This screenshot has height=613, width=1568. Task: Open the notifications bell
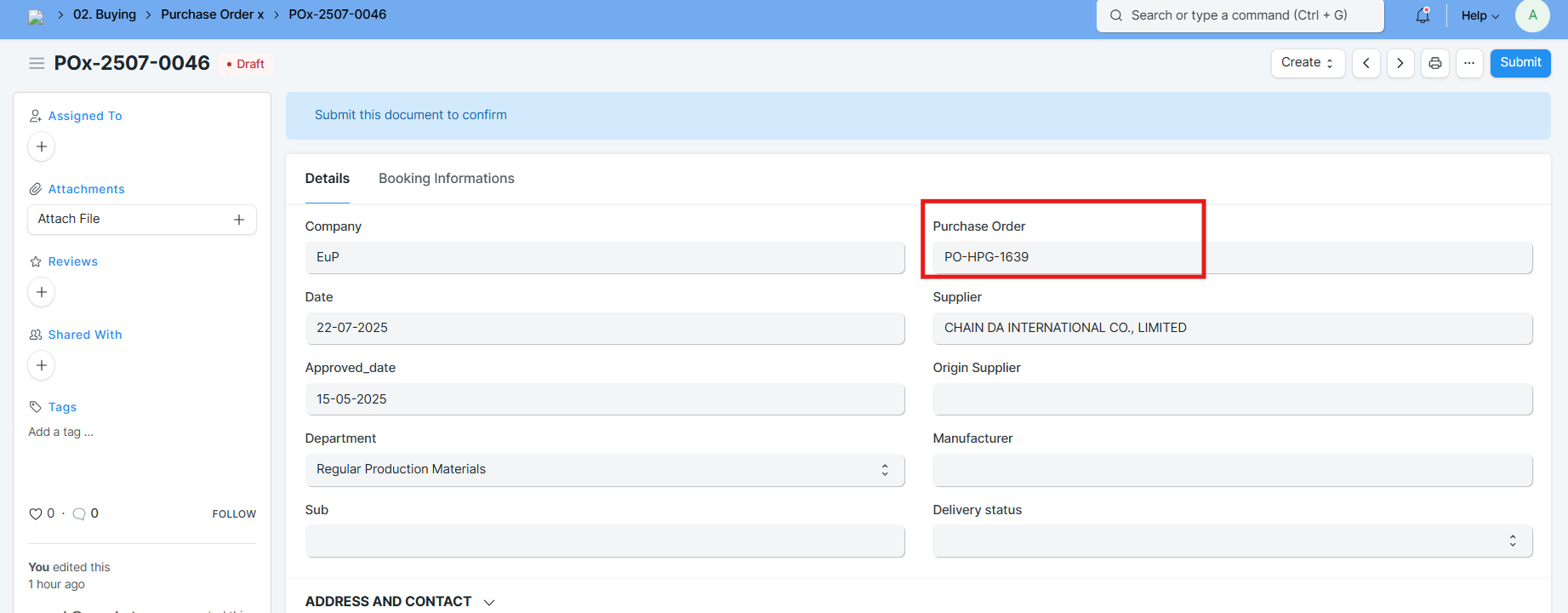(x=1423, y=15)
